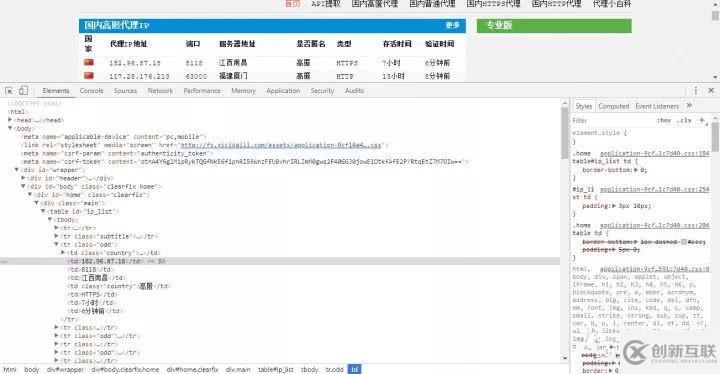The height and width of the screenshot is (374, 720).
Task: Select the Styles pane tab
Action: point(584,106)
